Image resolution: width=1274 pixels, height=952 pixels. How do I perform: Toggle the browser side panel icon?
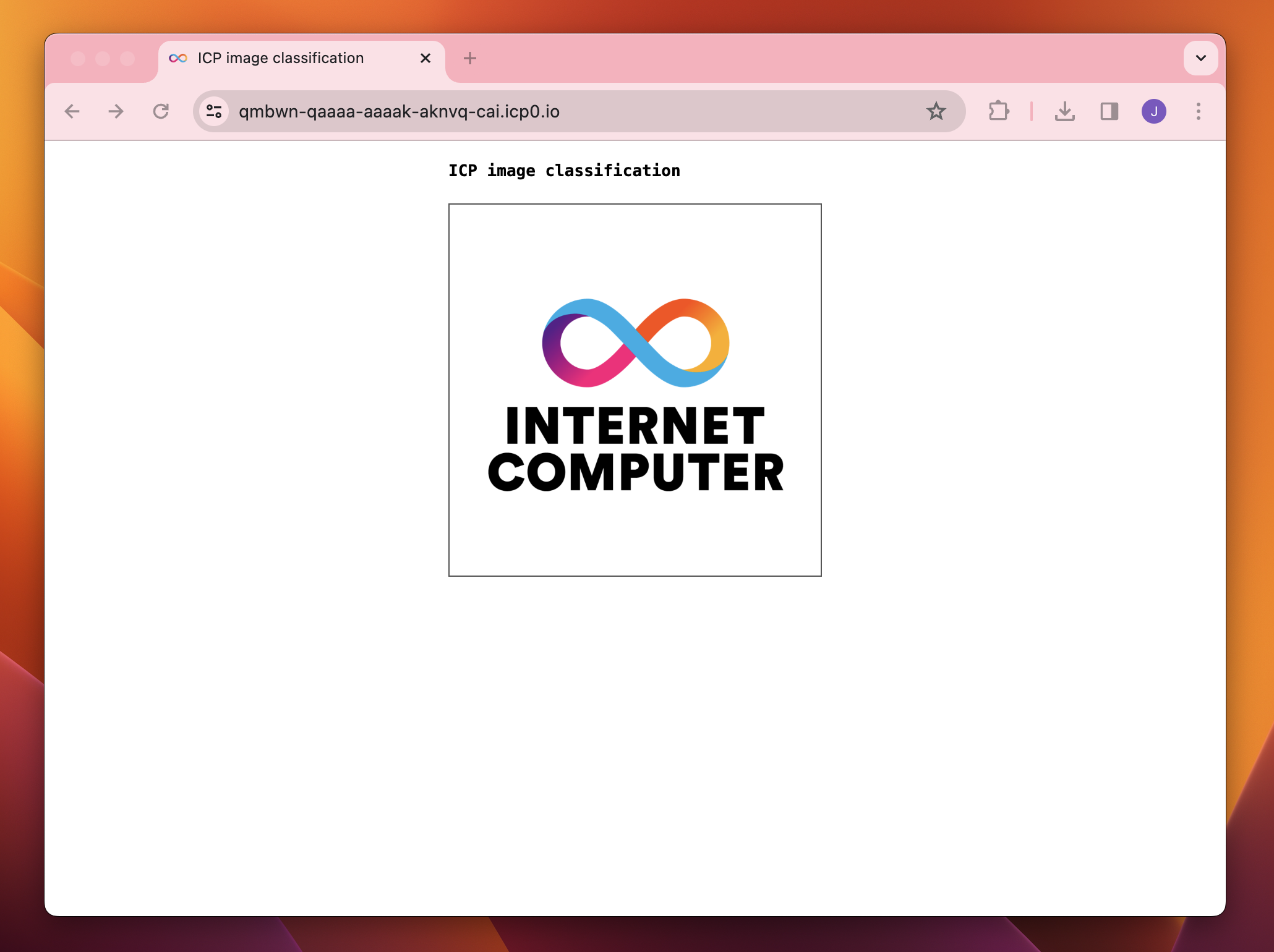coord(1109,111)
